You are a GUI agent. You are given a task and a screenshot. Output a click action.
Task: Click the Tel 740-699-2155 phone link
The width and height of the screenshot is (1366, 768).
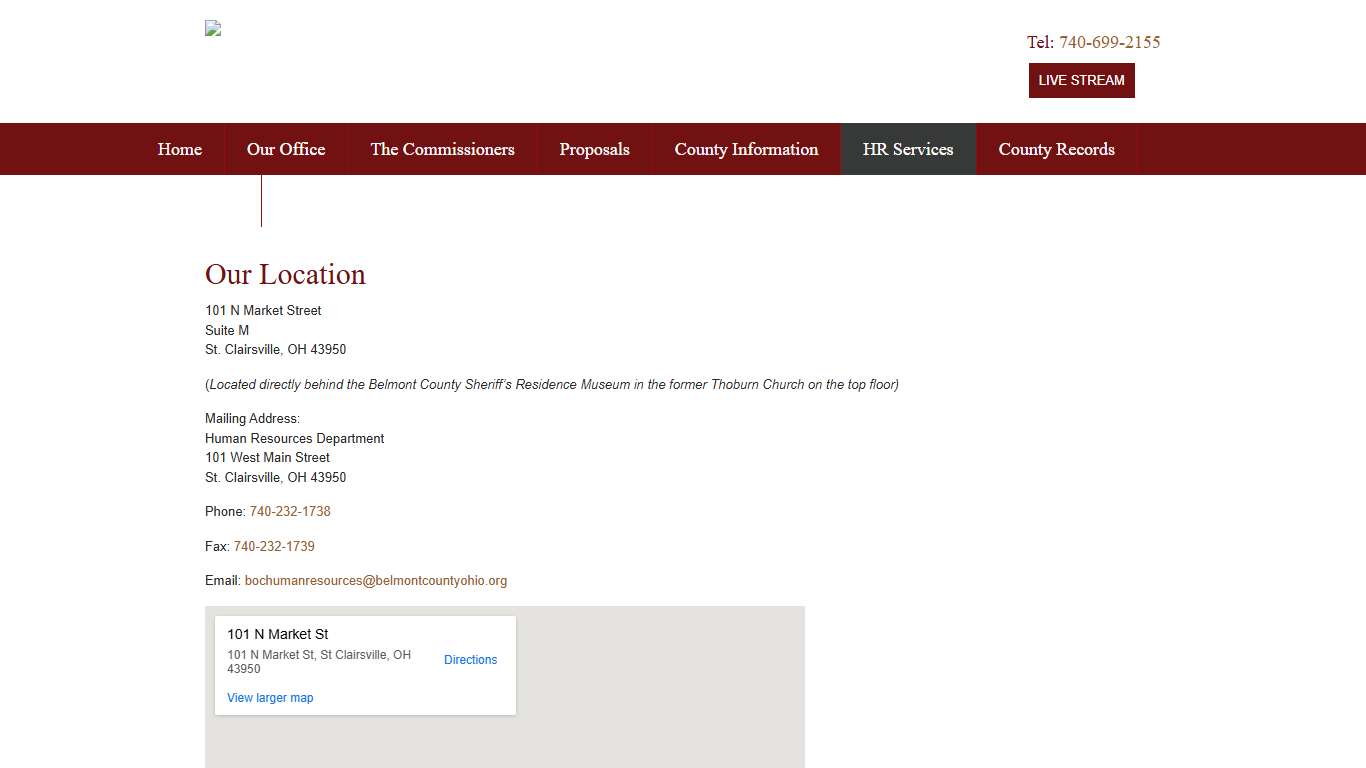(x=1109, y=42)
